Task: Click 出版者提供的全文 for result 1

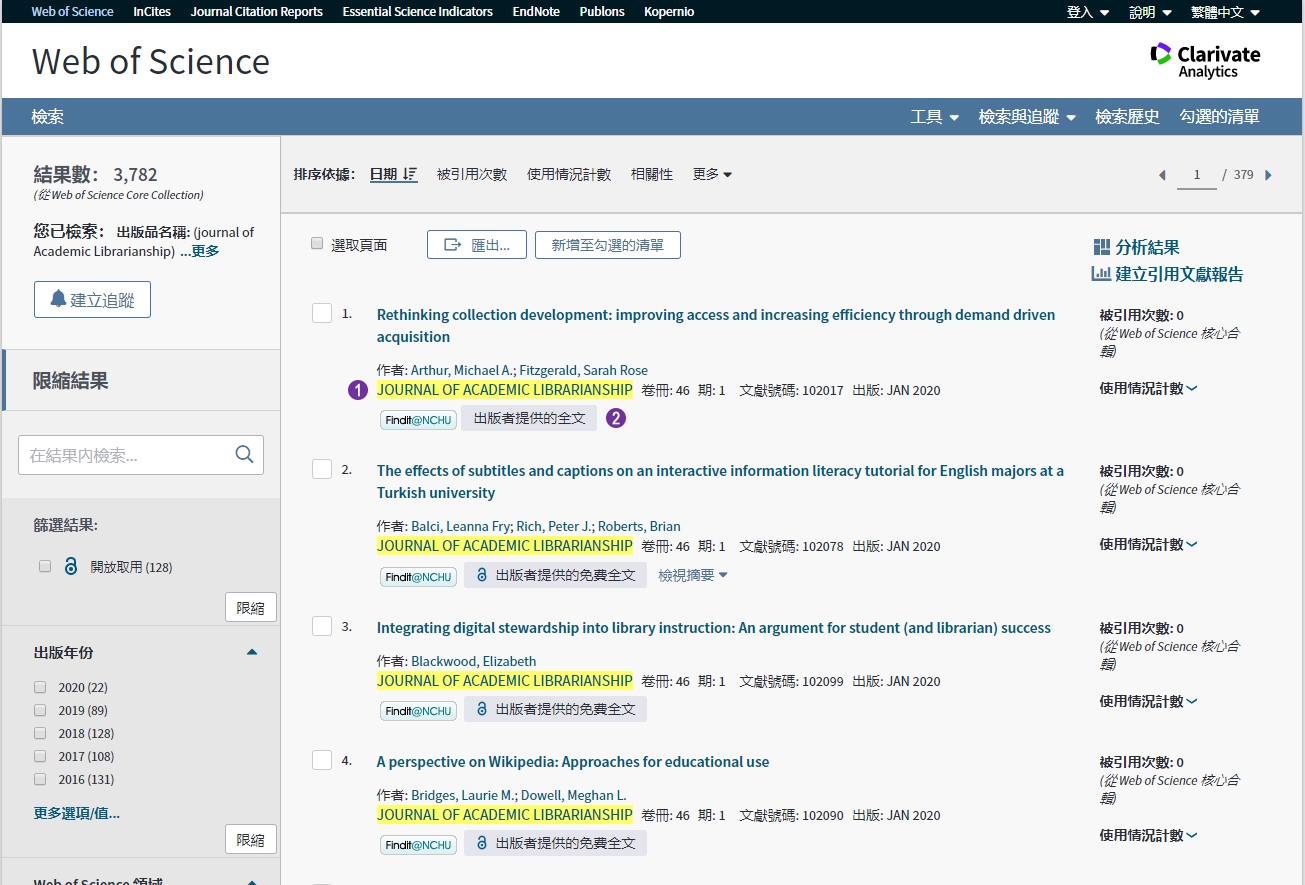Action: [529, 418]
